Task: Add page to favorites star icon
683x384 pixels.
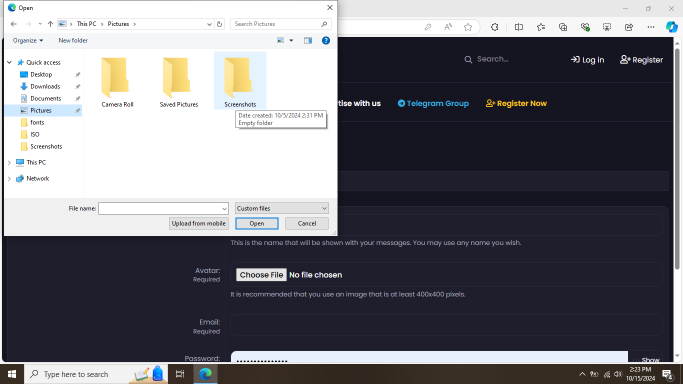Action: 468,27
